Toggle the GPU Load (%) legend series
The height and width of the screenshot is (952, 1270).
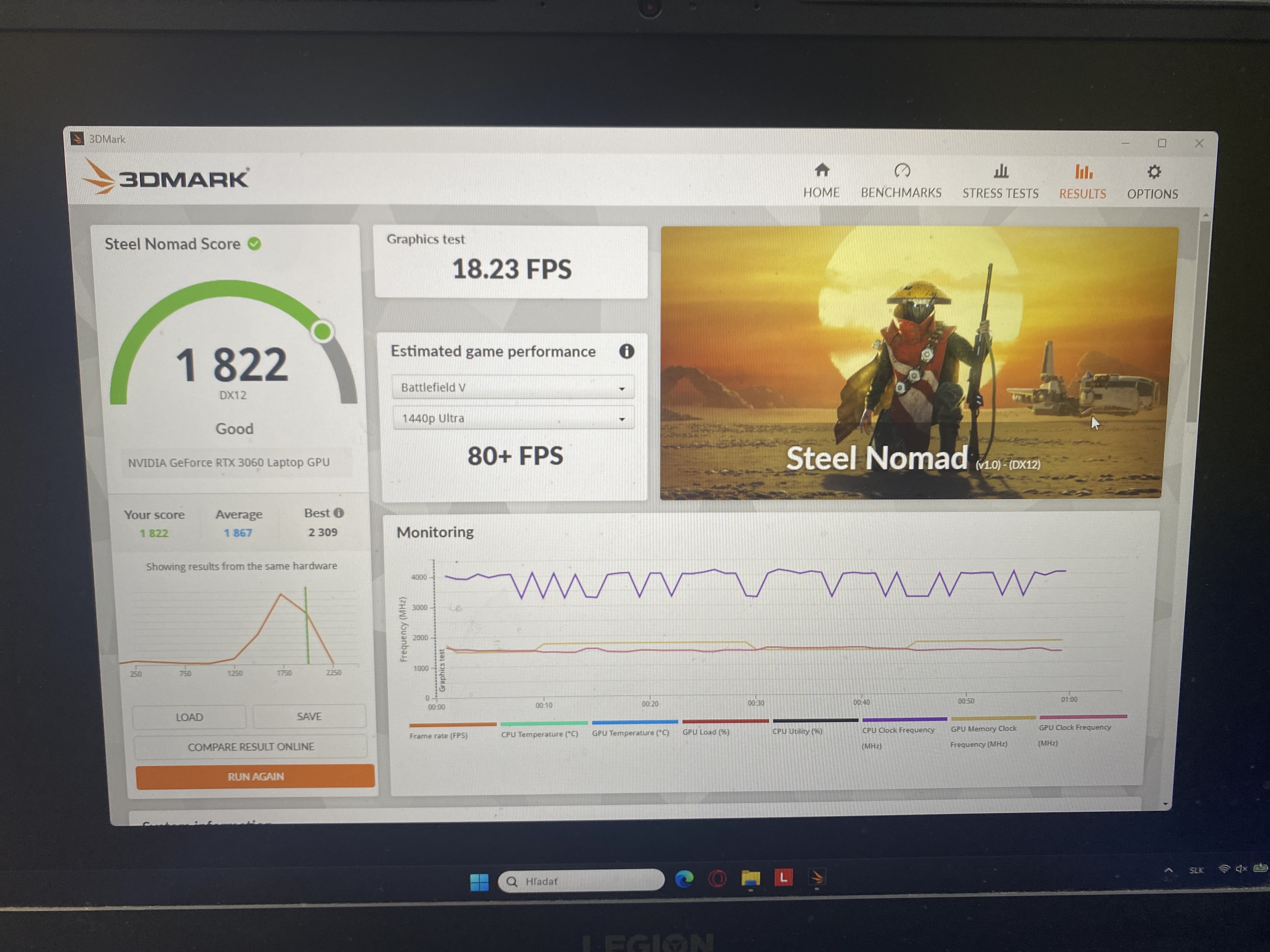[724, 728]
